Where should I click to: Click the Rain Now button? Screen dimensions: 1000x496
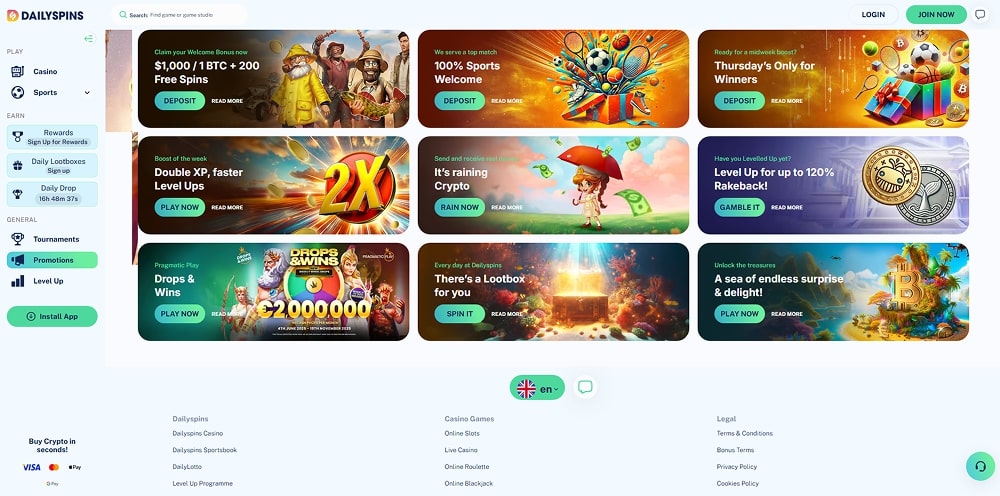point(459,207)
